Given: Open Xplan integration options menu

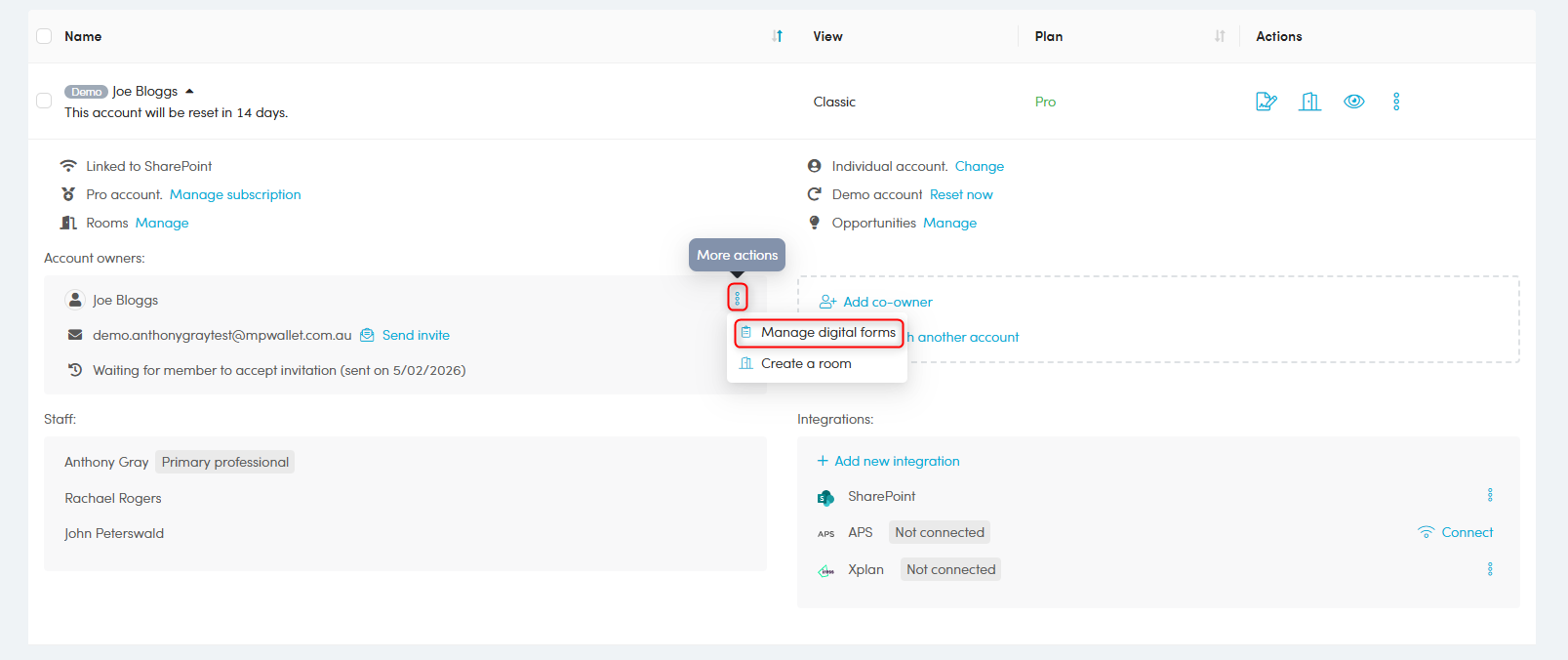Looking at the screenshot, I should (x=1489, y=569).
